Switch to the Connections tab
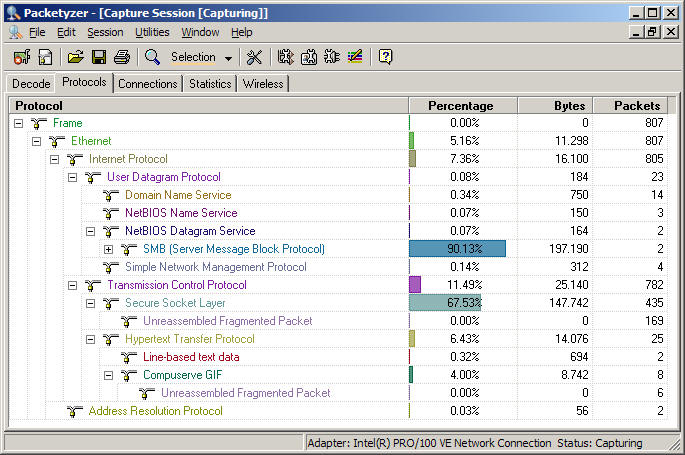685x455 pixels. pyautogui.click(x=148, y=83)
